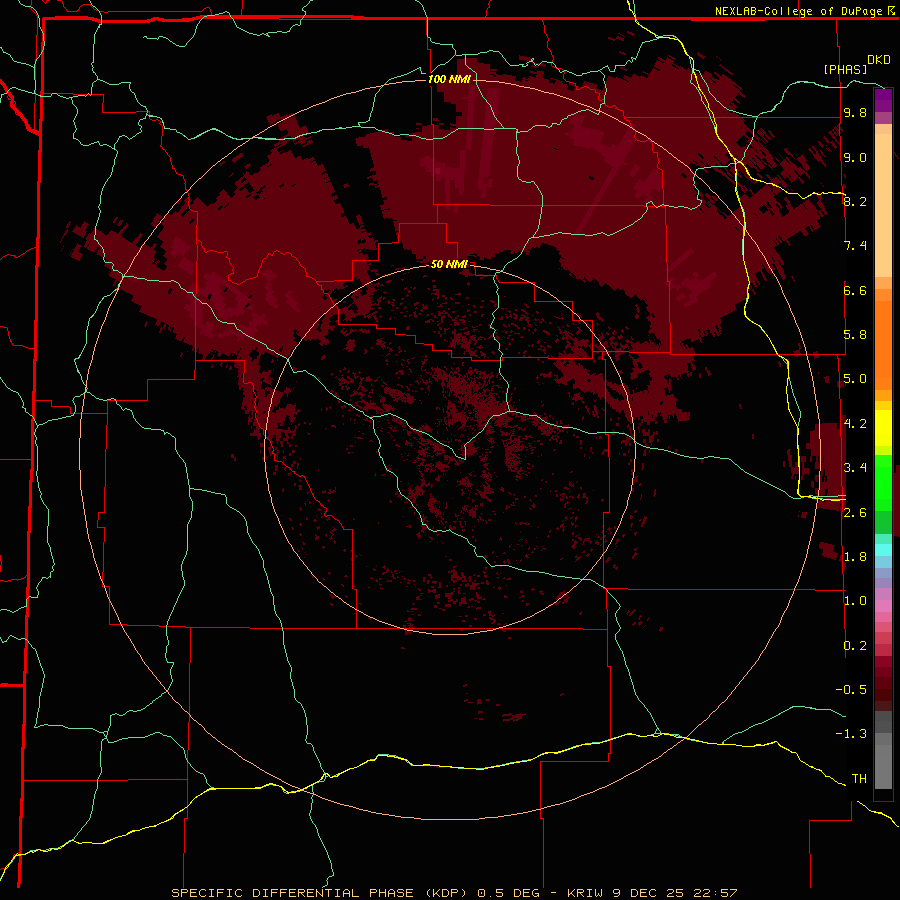
Task: Select the -1.3 scale value
Action: [x=851, y=734]
